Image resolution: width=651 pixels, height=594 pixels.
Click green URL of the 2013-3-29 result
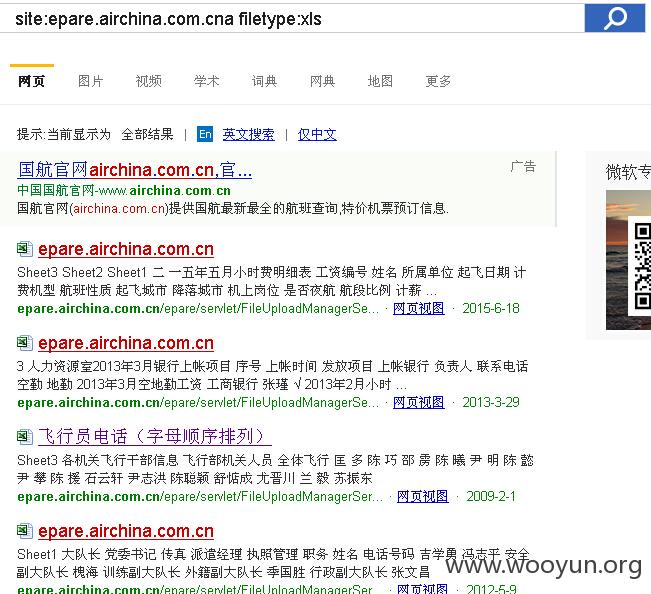tap(198, 402)
